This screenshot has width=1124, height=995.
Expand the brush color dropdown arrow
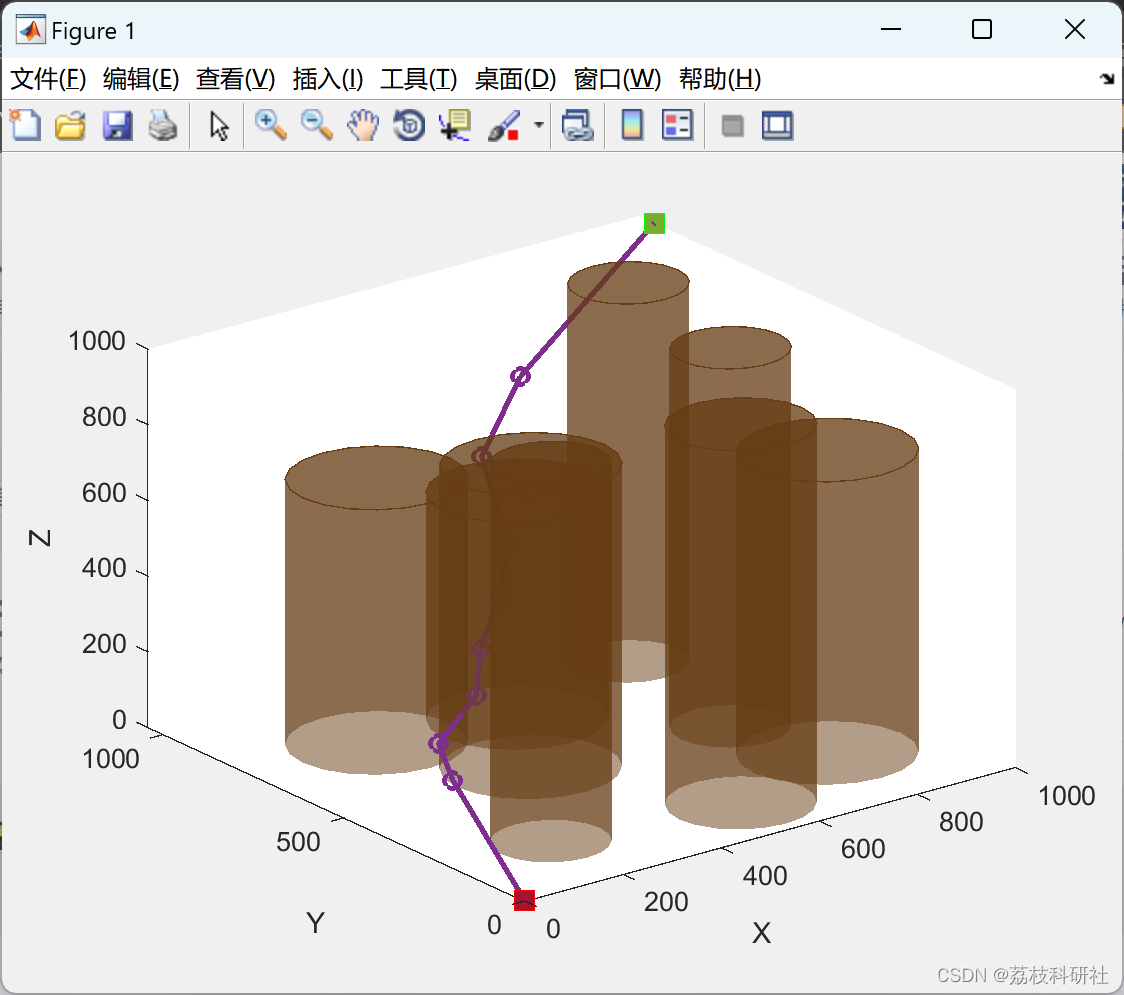(x=538, y=125)
